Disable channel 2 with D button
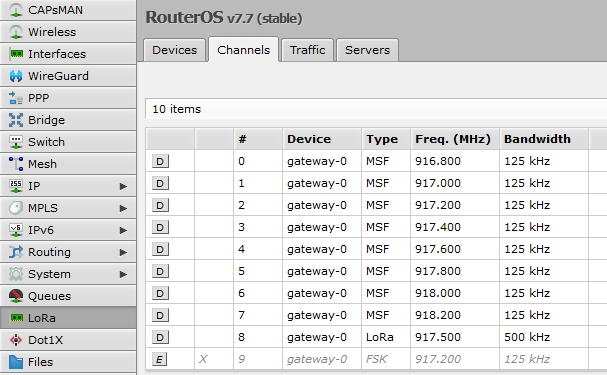This screenshot has width=607, height=375. tap(160, 205)
